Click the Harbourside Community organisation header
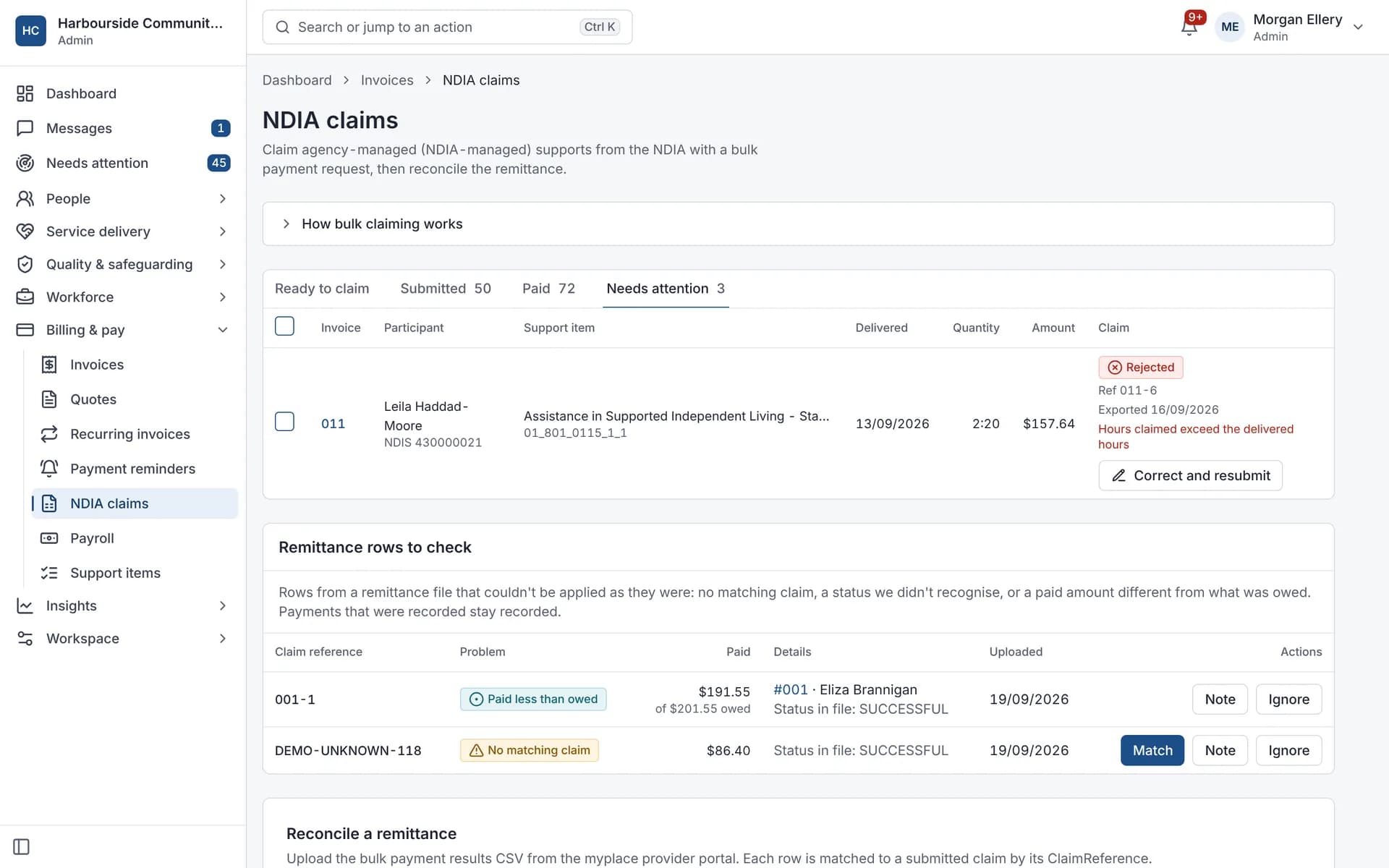The height and width of the screenshot is (868, 1389). (x=123, y=30)
